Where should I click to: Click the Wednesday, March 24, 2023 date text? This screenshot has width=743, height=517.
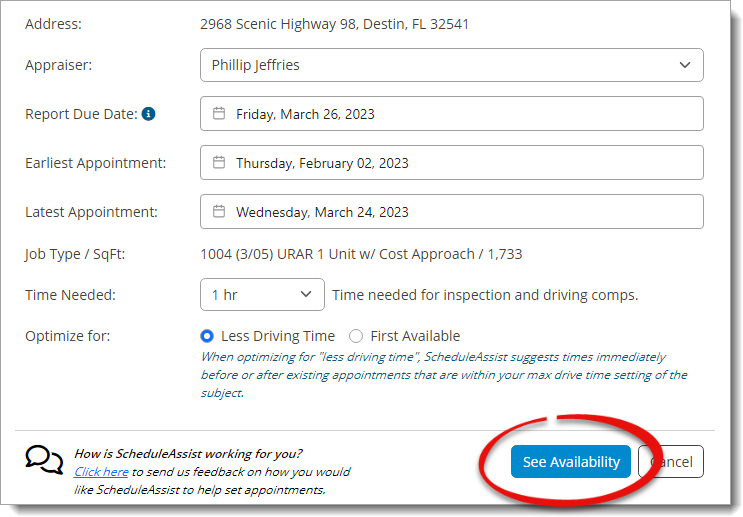click(x=322, y=212)
